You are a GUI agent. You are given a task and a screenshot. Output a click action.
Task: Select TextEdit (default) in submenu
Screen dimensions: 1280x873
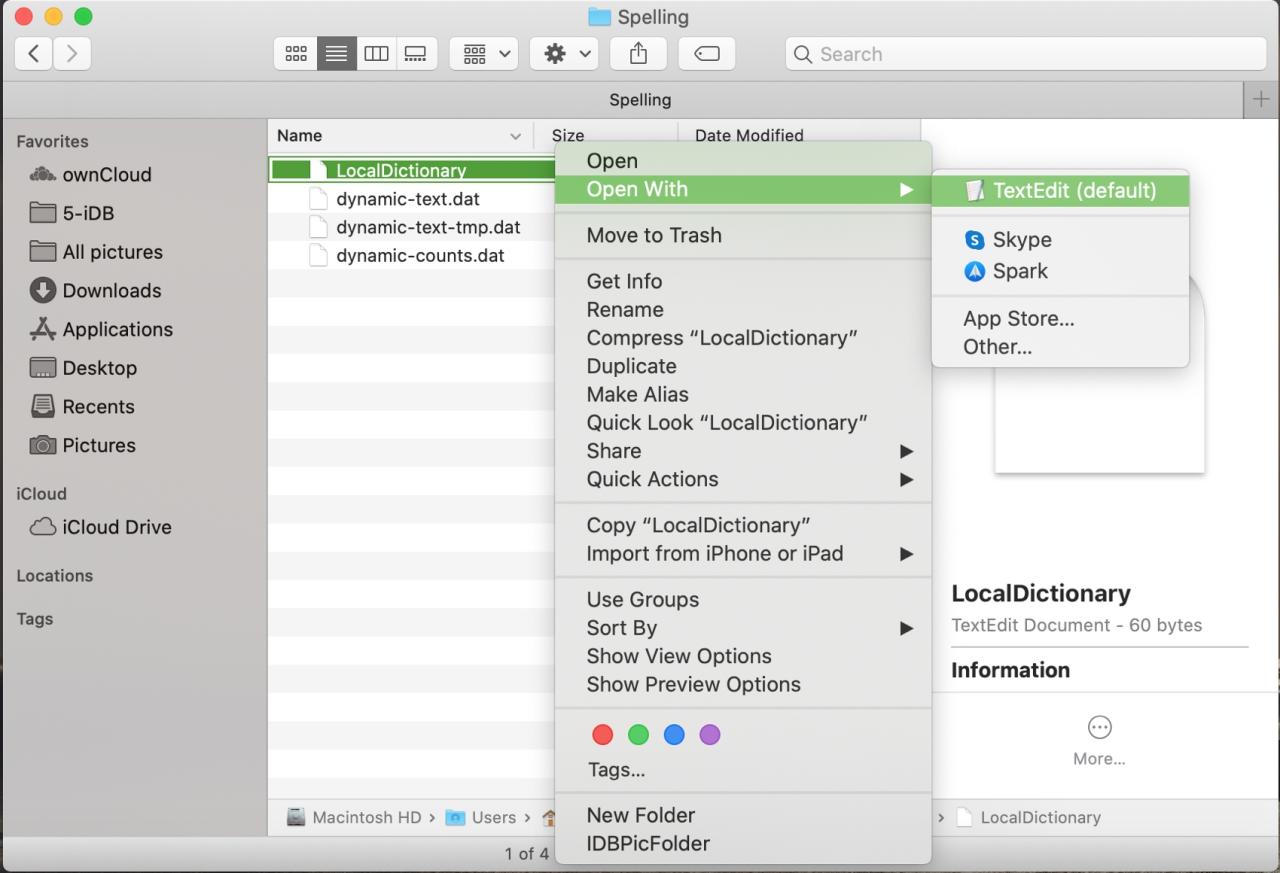(1073, 190)
